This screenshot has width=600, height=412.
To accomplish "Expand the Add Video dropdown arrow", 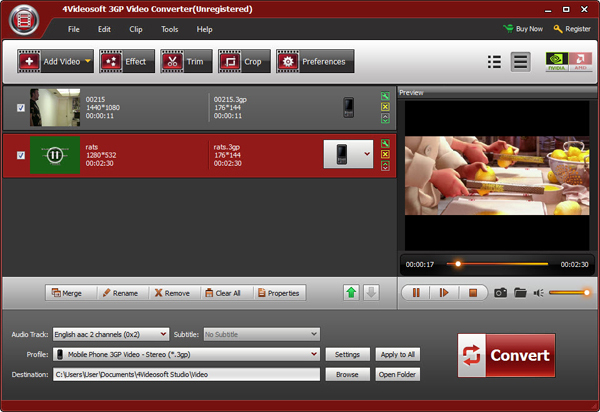I will 88,61.
